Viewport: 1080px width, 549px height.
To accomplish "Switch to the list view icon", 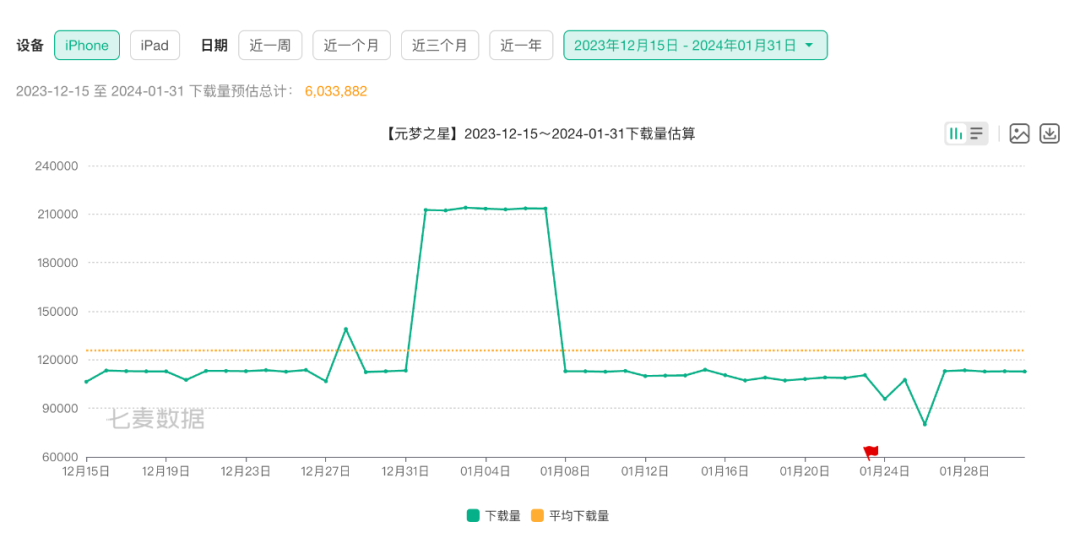I will click(977, 133).
